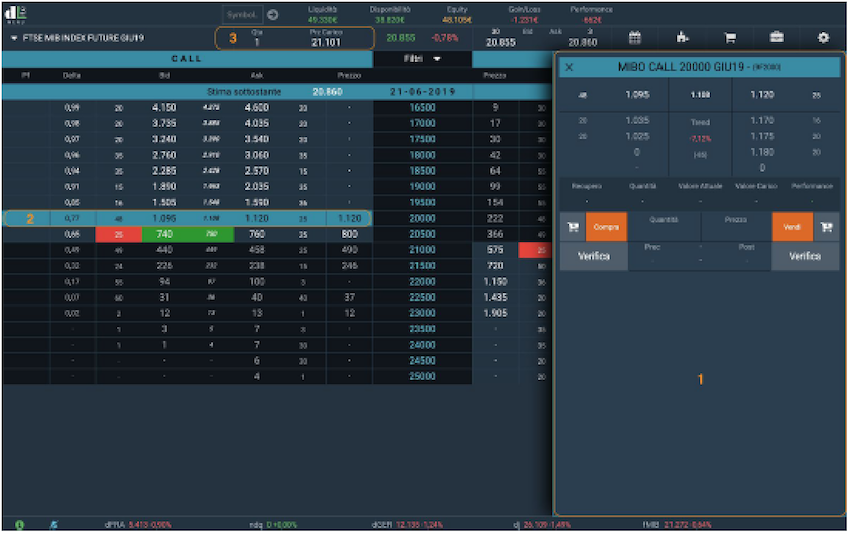
Task: Select strike 20000
Action: click(x=422, y=218)
